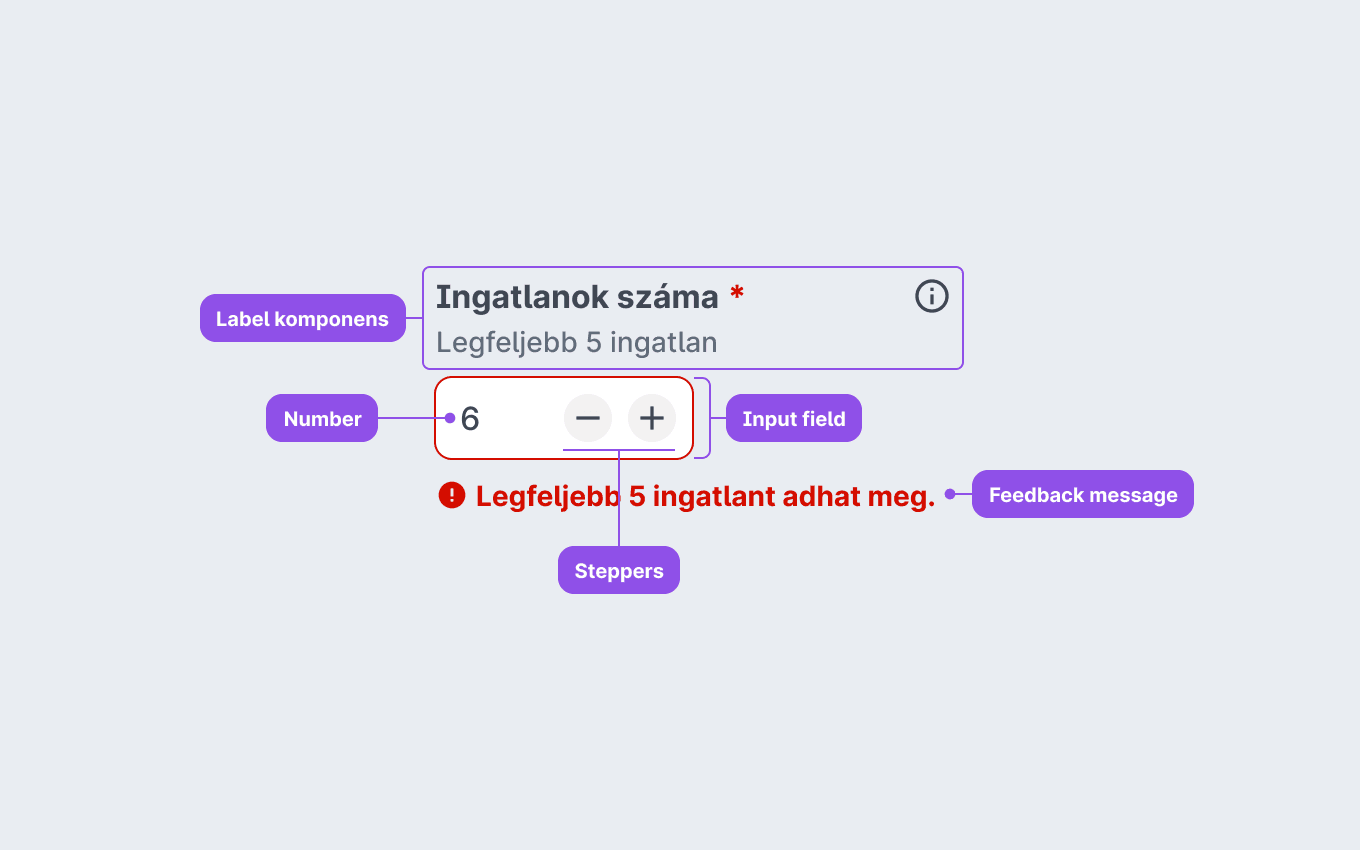Select the Number annotation tag

[x=322, y=418]
